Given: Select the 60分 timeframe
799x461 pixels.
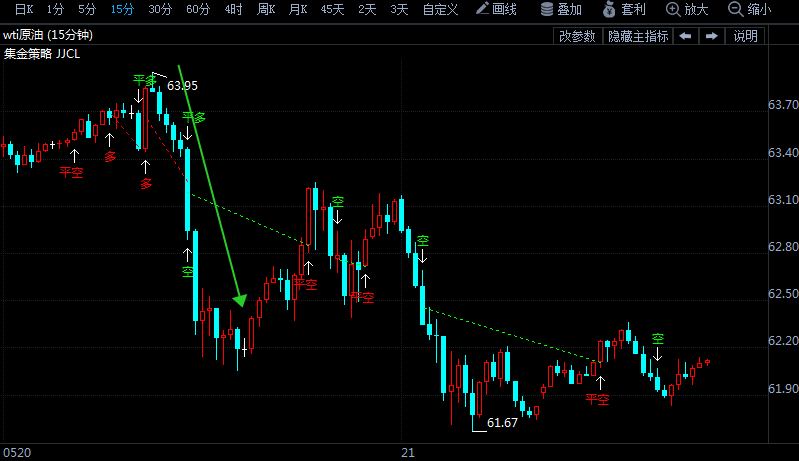Looking at the screenshot, I should pyautogui.click(x=198, y=9).
